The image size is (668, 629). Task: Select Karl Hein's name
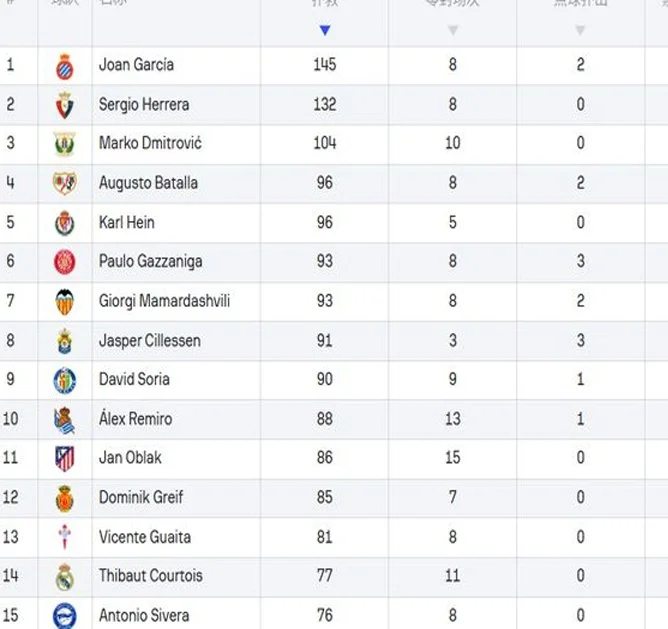[x=127, y=222]
